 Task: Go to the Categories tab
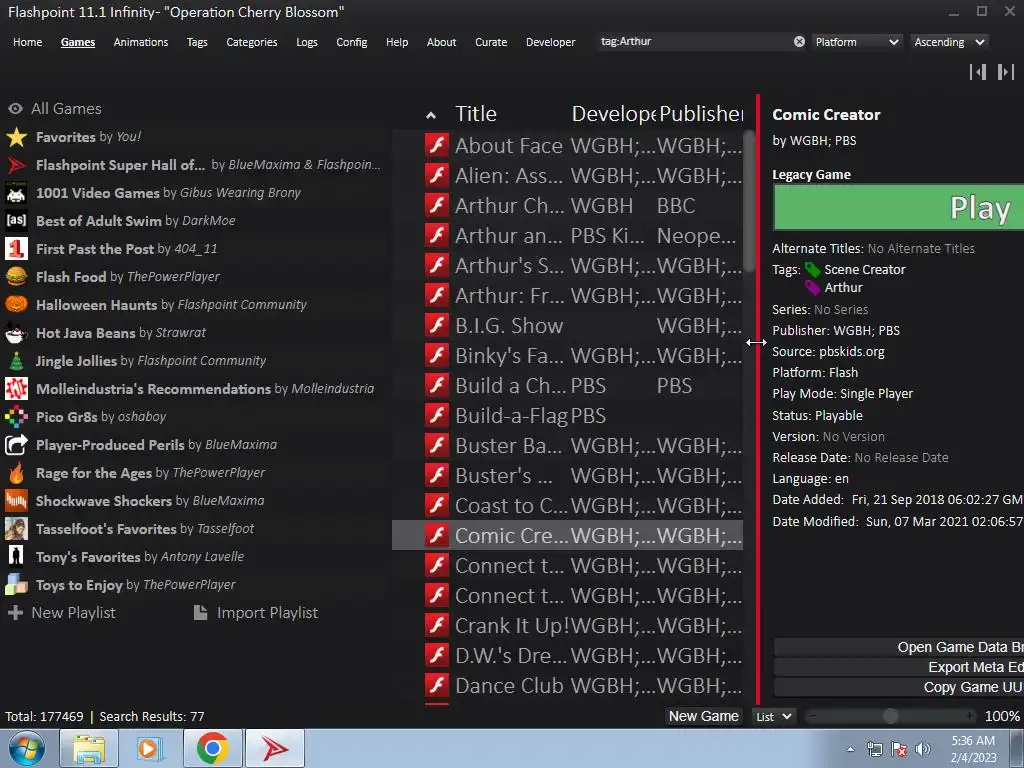[251, 42]
